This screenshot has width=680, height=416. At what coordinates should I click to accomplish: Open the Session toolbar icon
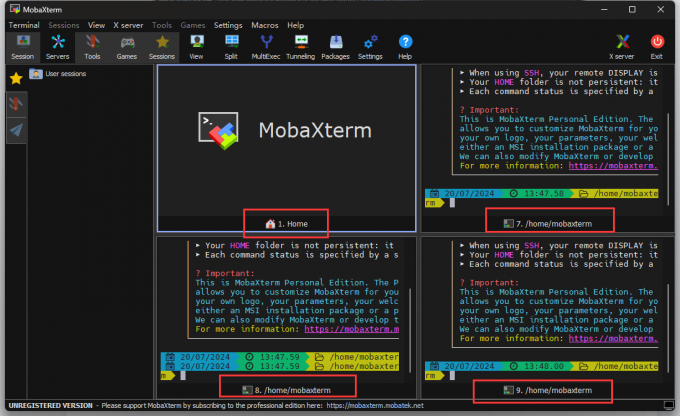click(x=23, y=47)
